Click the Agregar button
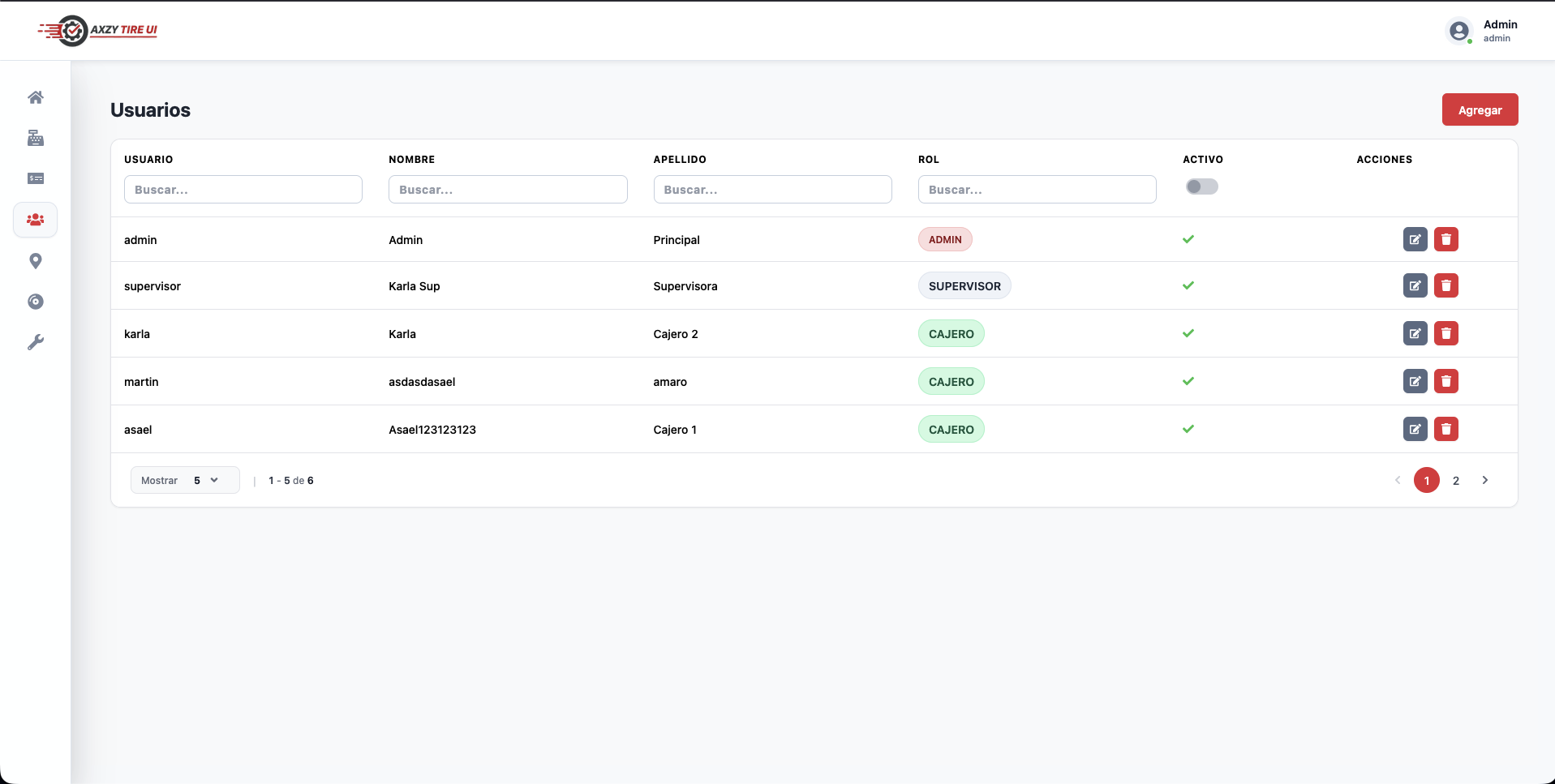The height and width of the screenshot is (784, 1555). tap(1480, 109)
